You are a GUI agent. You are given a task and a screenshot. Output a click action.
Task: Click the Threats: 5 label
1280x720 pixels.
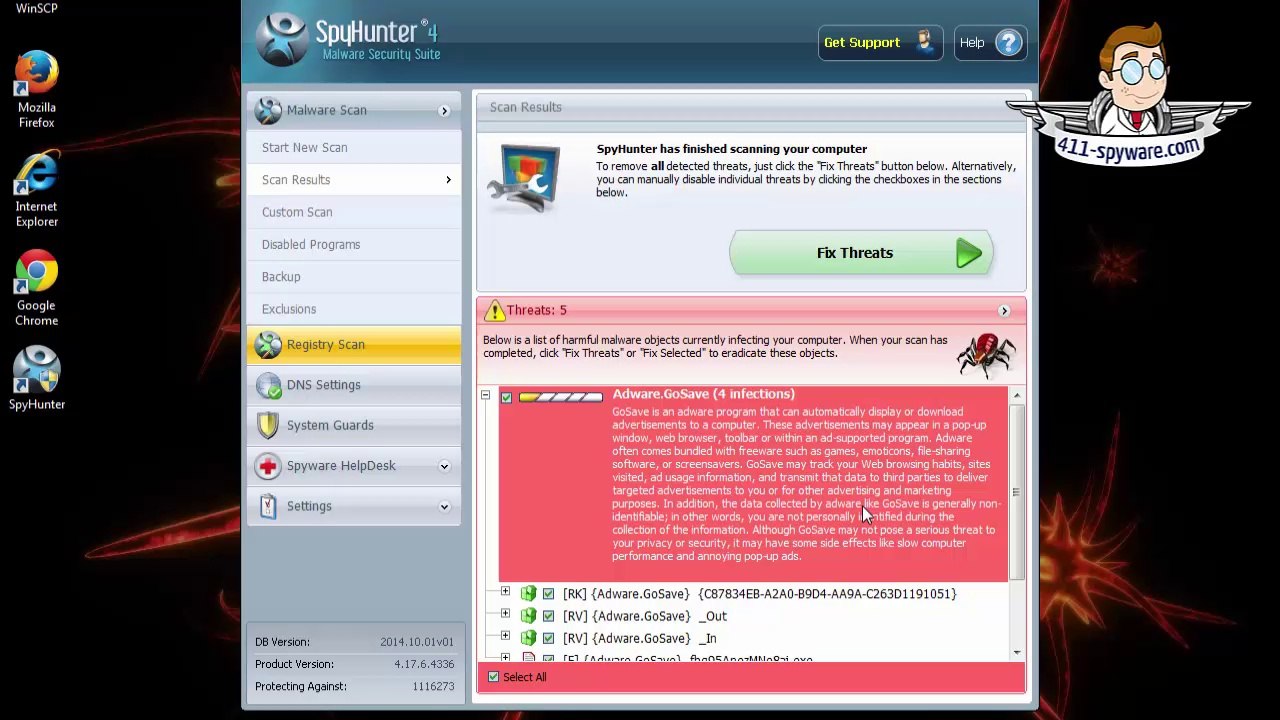point(536,311)
